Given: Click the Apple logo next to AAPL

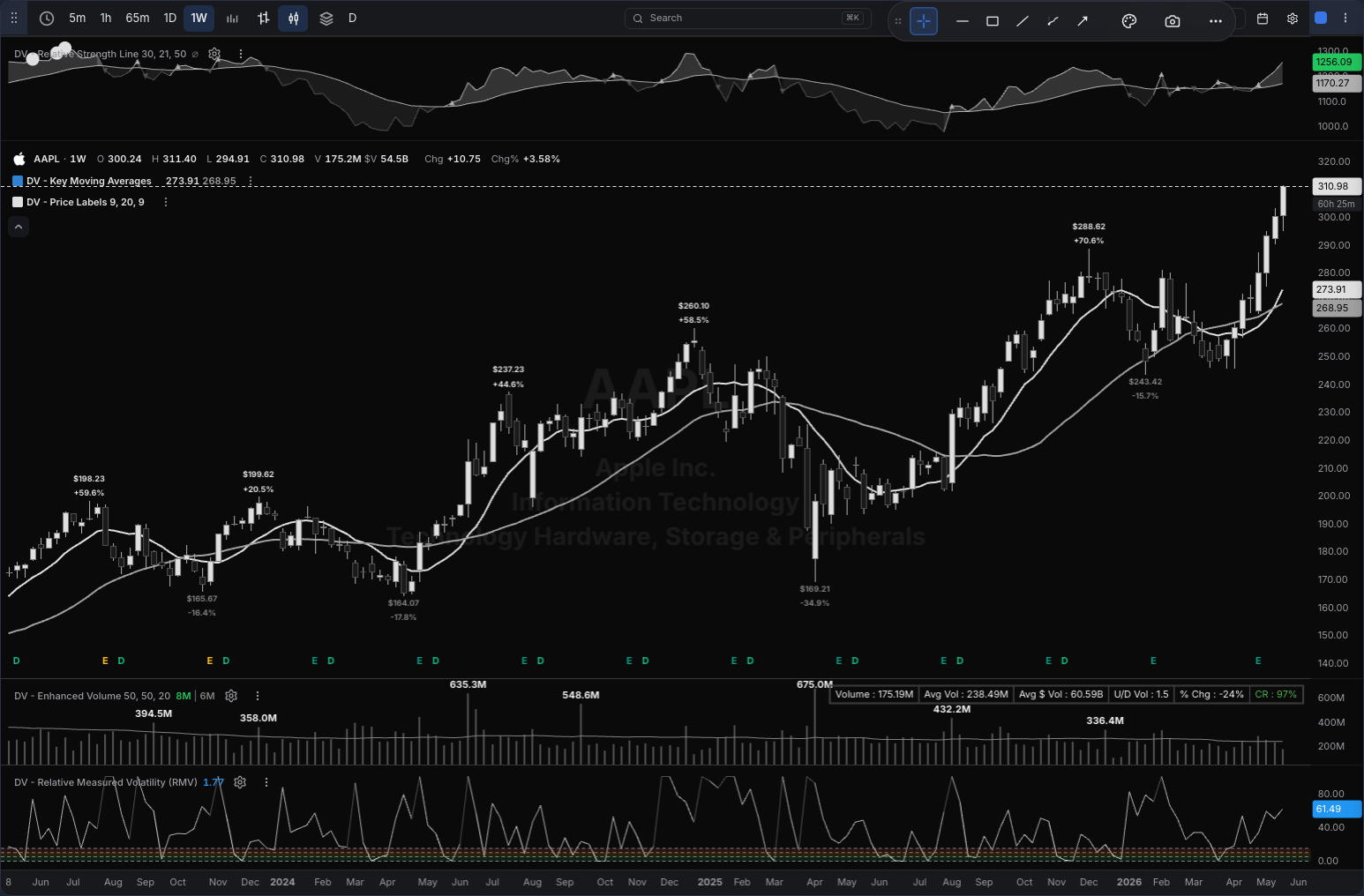Looking at the screenshot, I should tap(19, 159).
